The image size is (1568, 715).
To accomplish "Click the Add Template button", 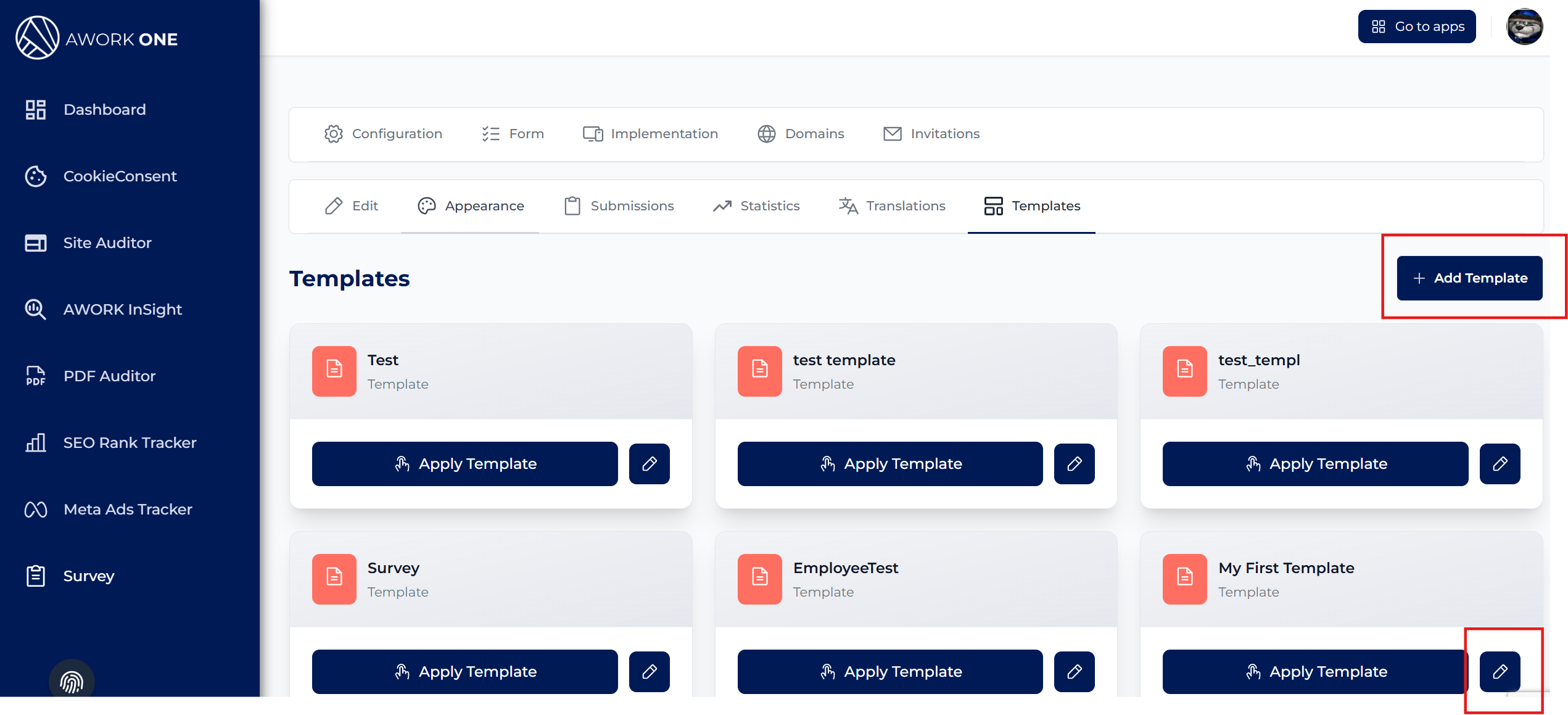I will [x=1469, y=278].
